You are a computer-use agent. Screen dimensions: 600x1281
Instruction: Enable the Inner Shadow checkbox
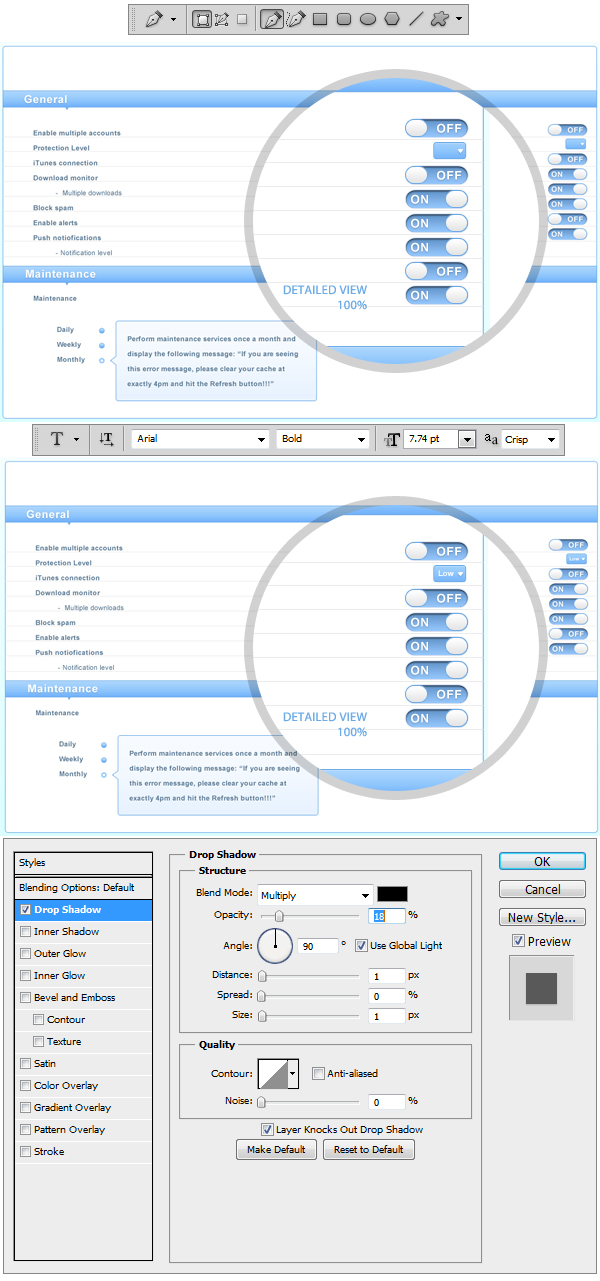pos(26,932)
